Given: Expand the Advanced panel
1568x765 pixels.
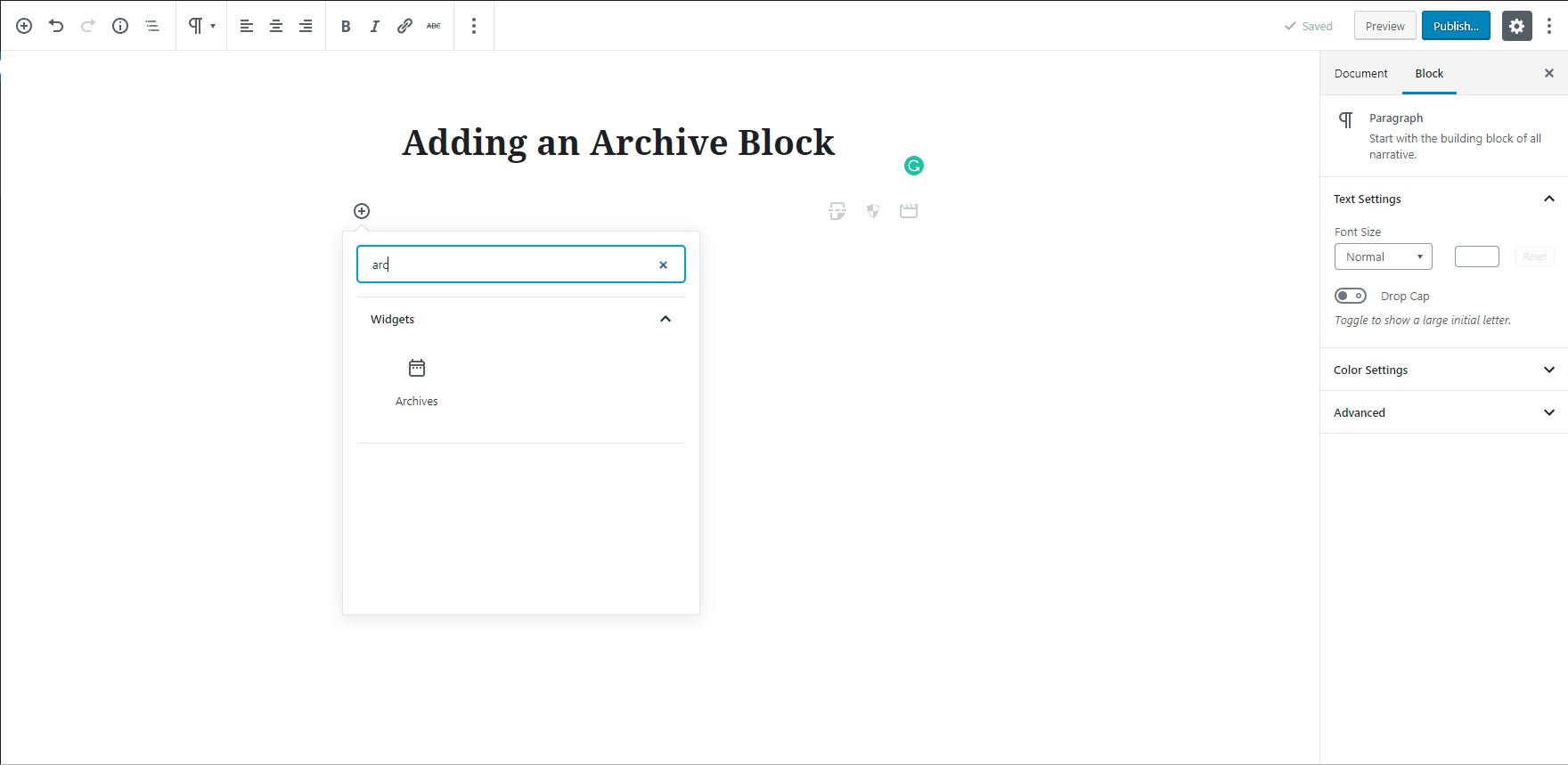Looking at the screenshot, I should [x=1443, y=412].
